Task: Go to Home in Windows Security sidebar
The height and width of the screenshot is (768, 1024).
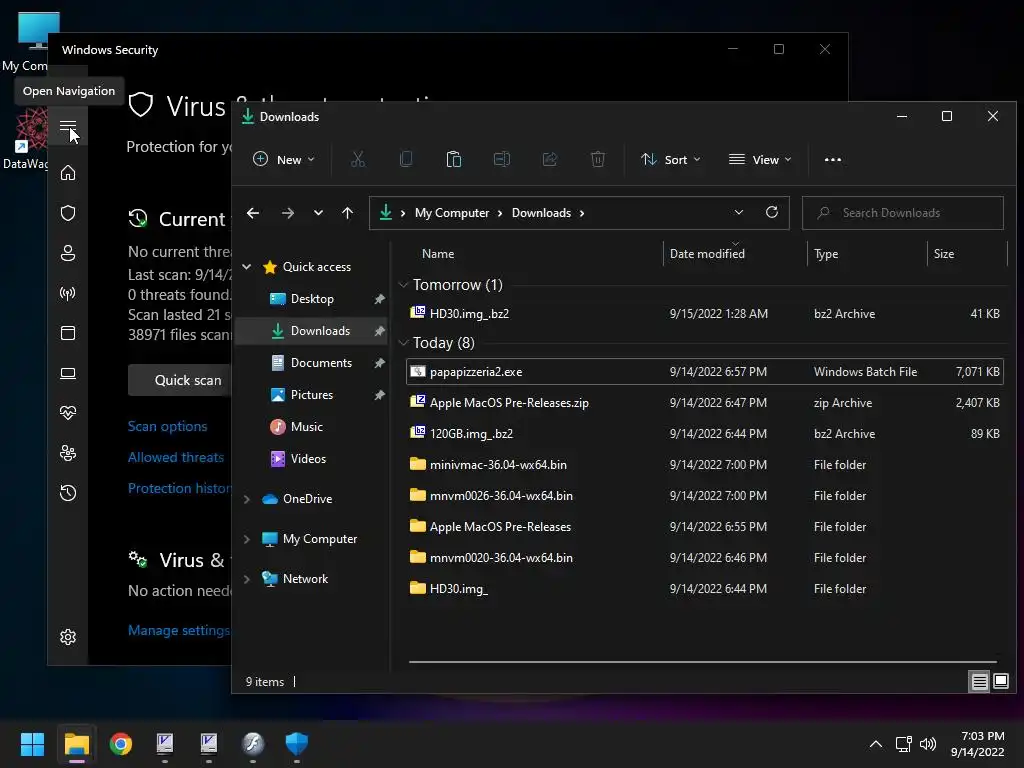Action: (x=68, y=173)
